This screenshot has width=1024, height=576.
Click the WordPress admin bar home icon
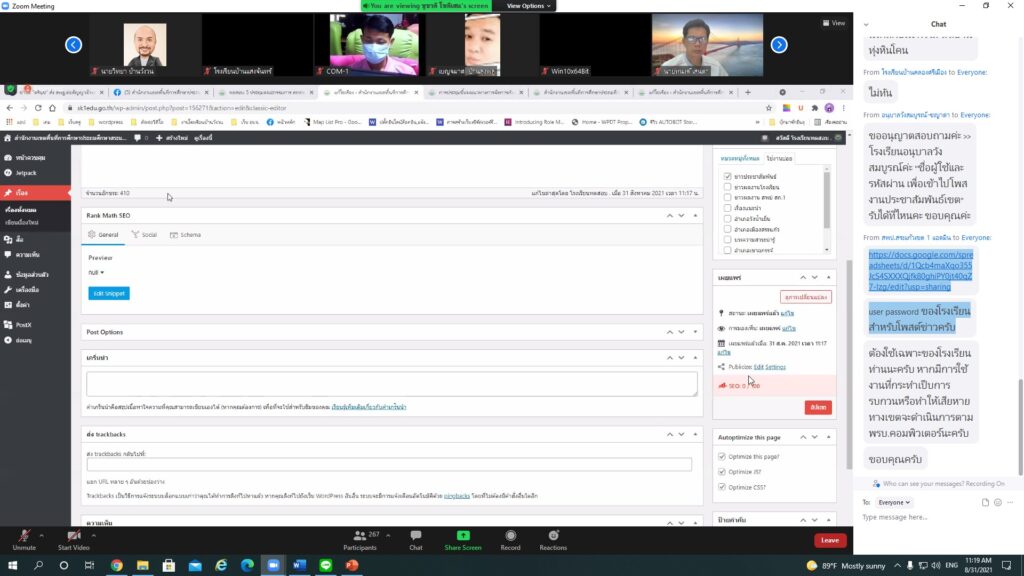pyautogui.click(x=7, y=138)
